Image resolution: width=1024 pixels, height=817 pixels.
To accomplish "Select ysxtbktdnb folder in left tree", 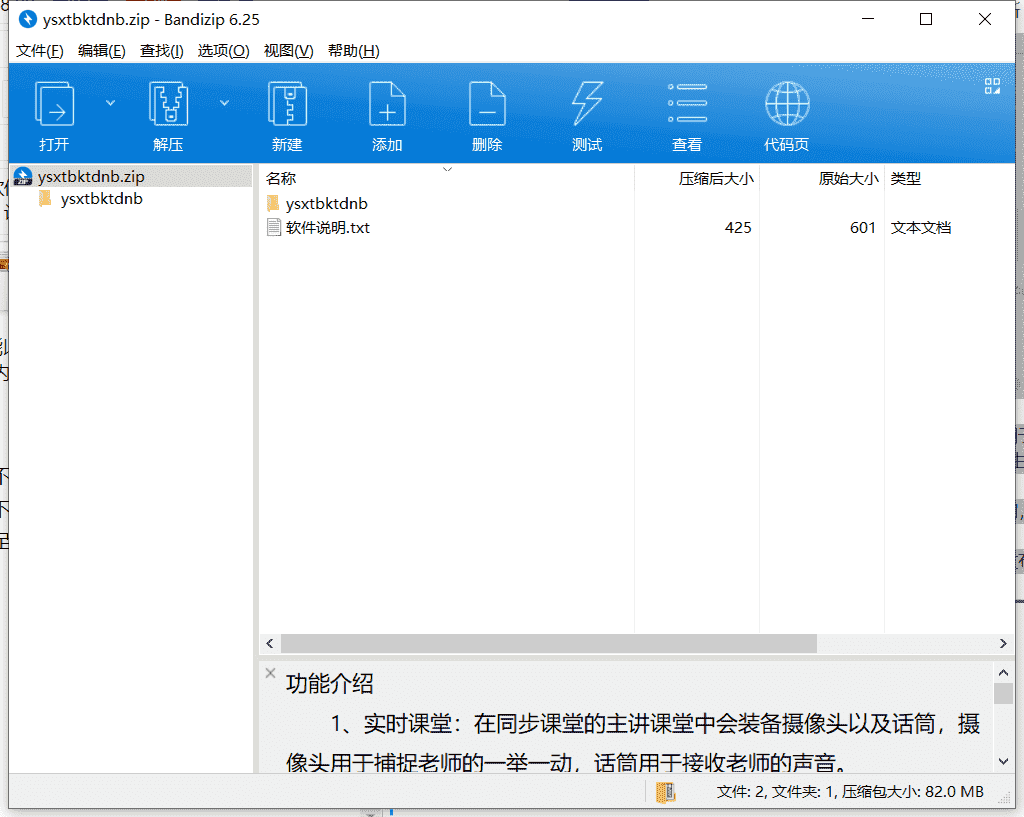I will [101, 199].
